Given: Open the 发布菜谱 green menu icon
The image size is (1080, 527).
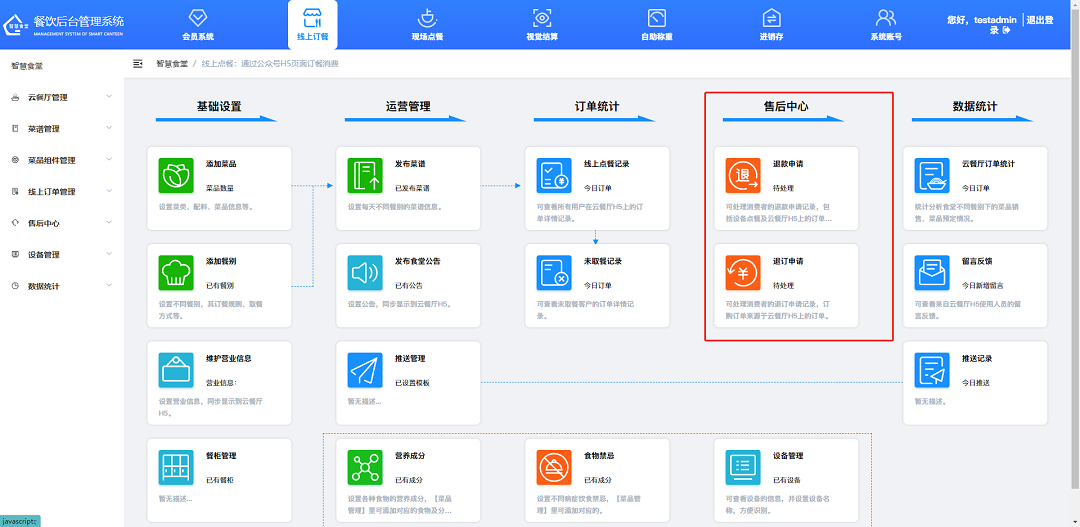Looking at the screenshot, I should pyautogui.click(x=365, y=175).
